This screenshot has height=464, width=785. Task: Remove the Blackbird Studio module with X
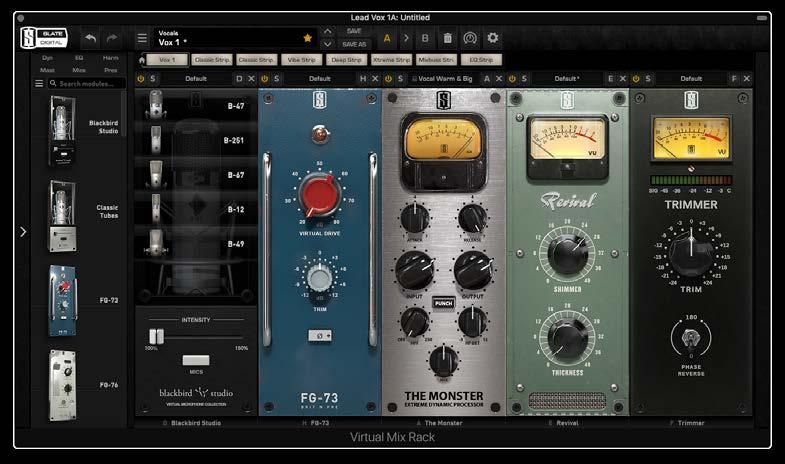(x=251, y=79)
